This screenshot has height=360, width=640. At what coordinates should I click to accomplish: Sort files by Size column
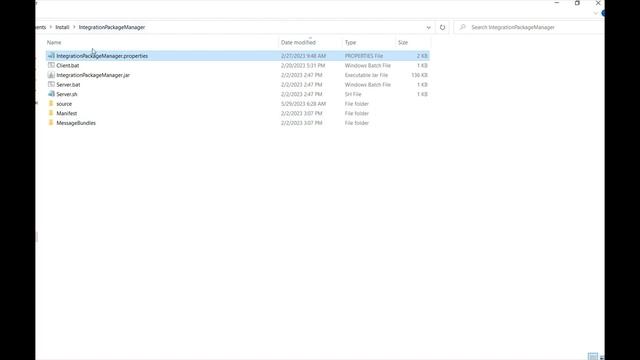[x=403, y=42]
